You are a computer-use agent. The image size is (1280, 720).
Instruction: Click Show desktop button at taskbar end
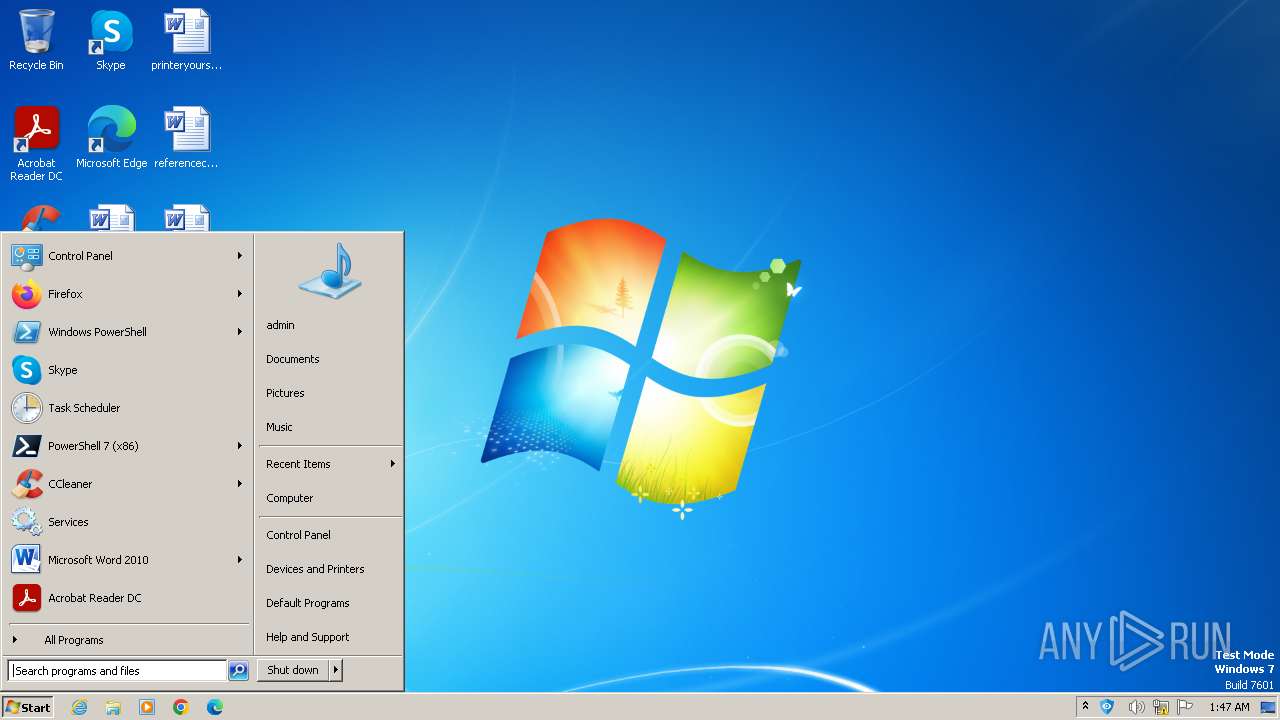pyautogui.click(x=1268, y=707)
